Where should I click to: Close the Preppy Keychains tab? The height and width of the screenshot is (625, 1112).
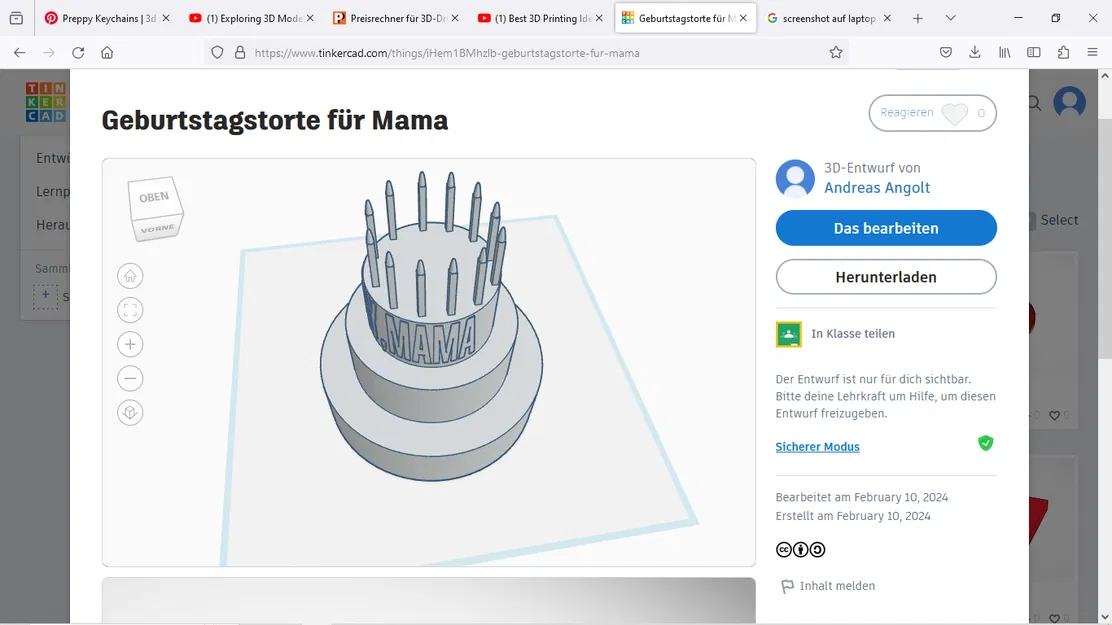coord(166,18)
